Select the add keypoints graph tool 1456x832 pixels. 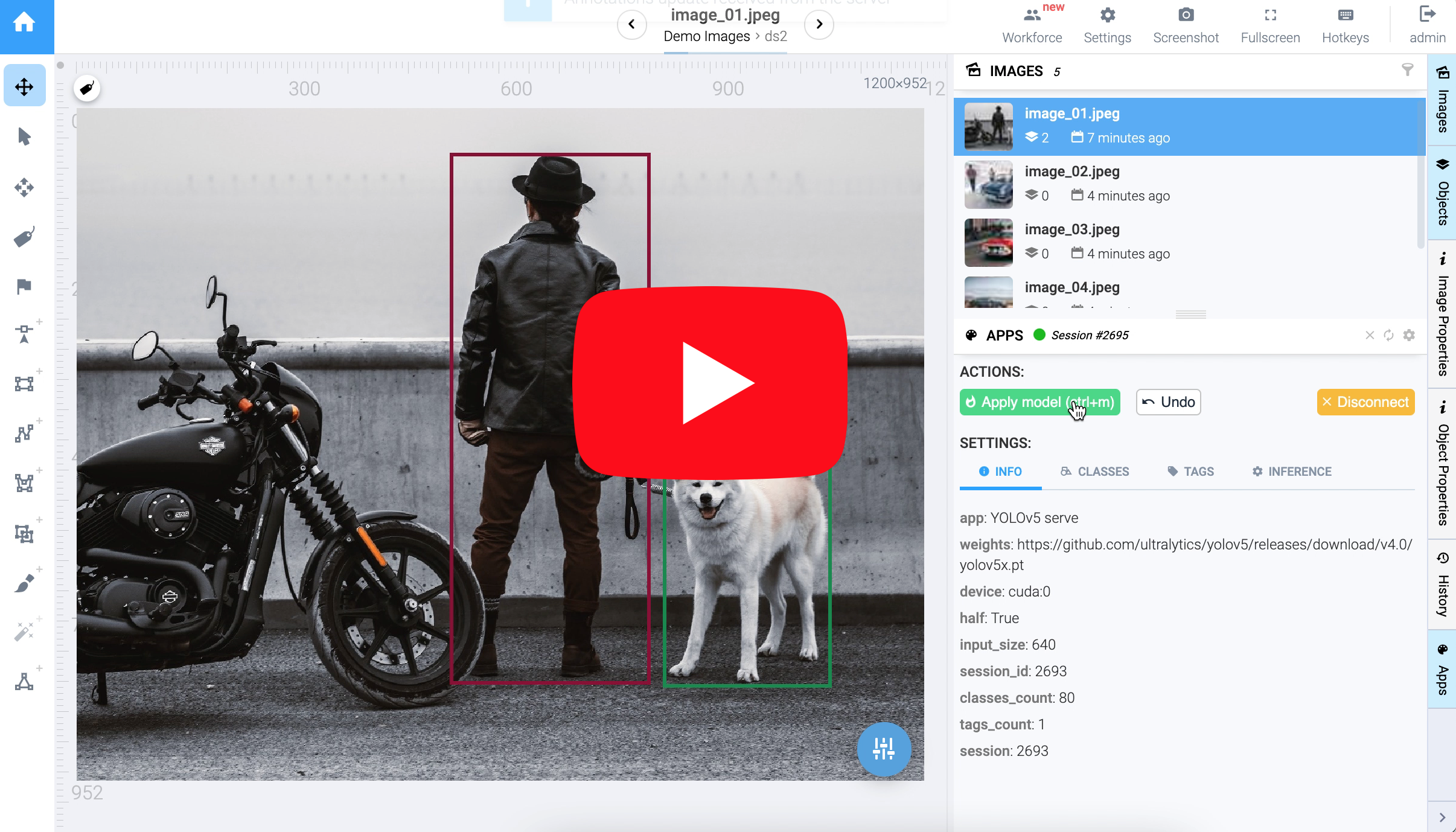click(x=24, y=682)
